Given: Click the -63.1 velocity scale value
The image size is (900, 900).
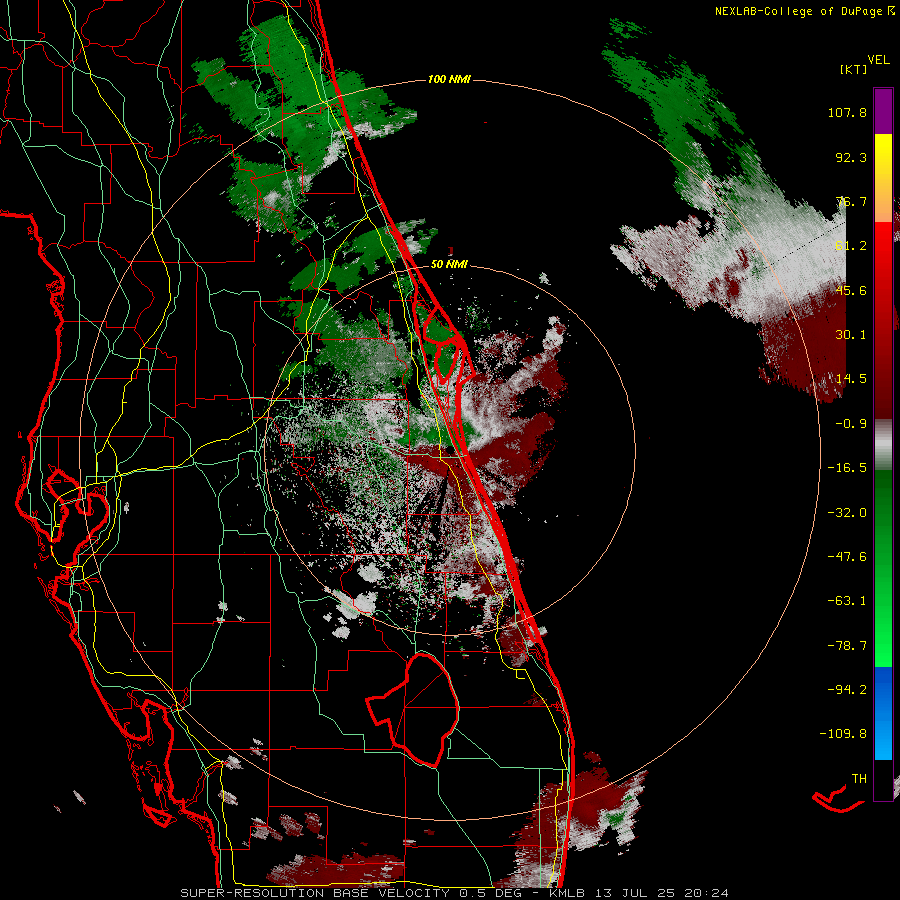Looking at the screenshot, I should click(847, 601).
